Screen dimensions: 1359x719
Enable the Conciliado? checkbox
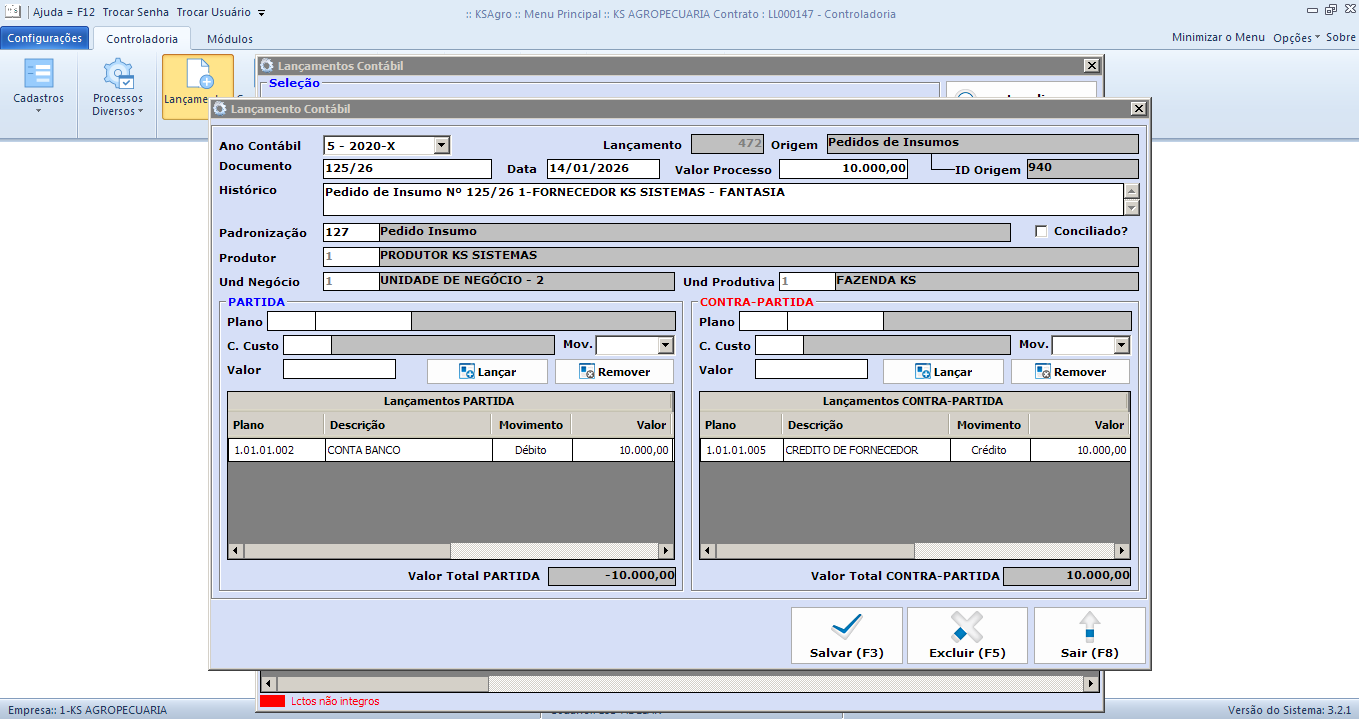[x=1041, y=231]
